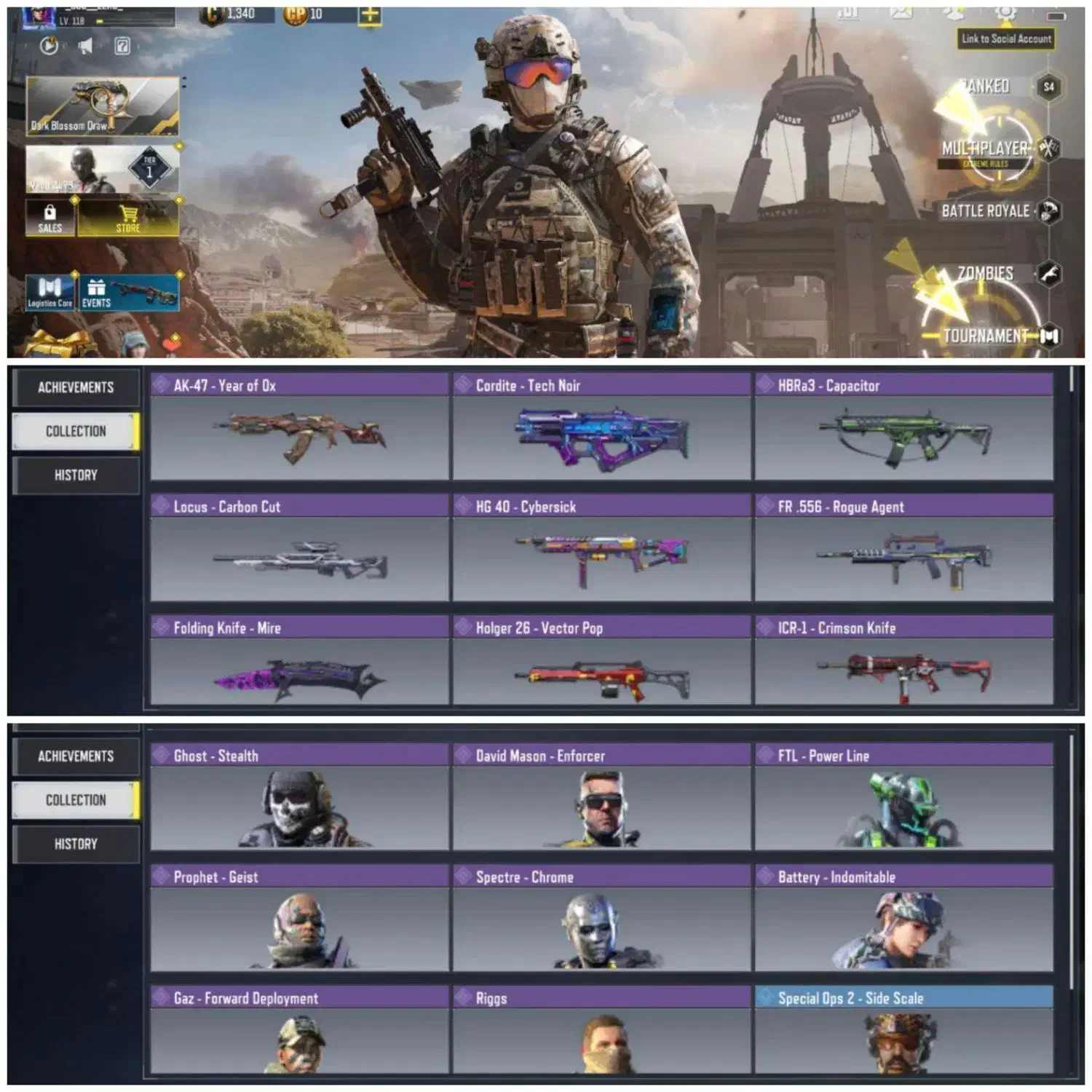Open History tab in operators panel
1092x1092 pixels.
76,844
